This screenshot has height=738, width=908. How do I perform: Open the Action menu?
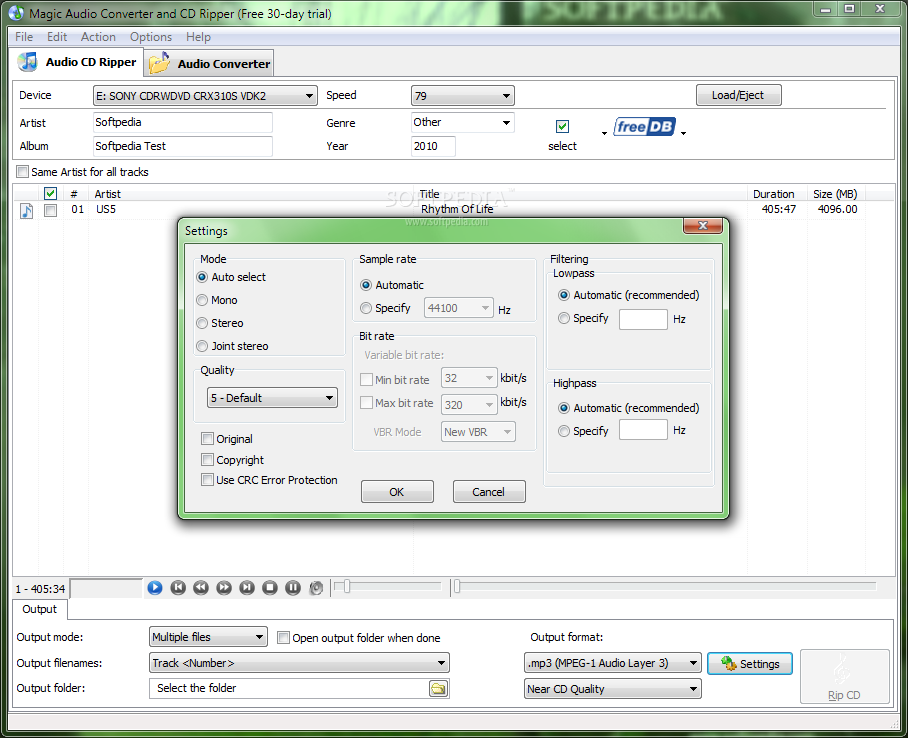click(98, 36)
